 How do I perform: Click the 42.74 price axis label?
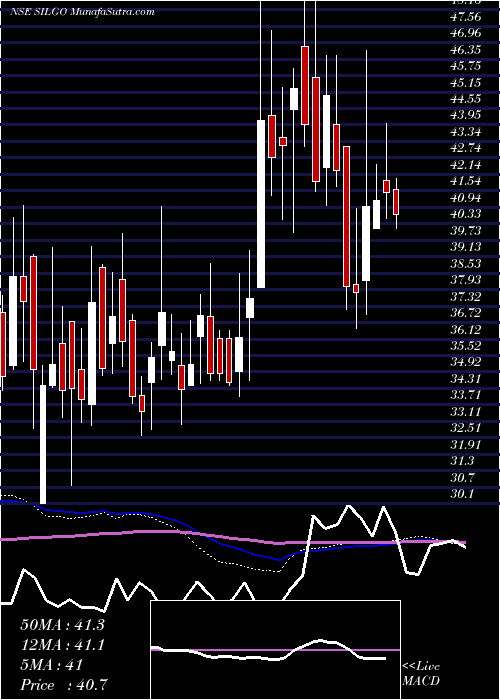click(x=466, y=149)
